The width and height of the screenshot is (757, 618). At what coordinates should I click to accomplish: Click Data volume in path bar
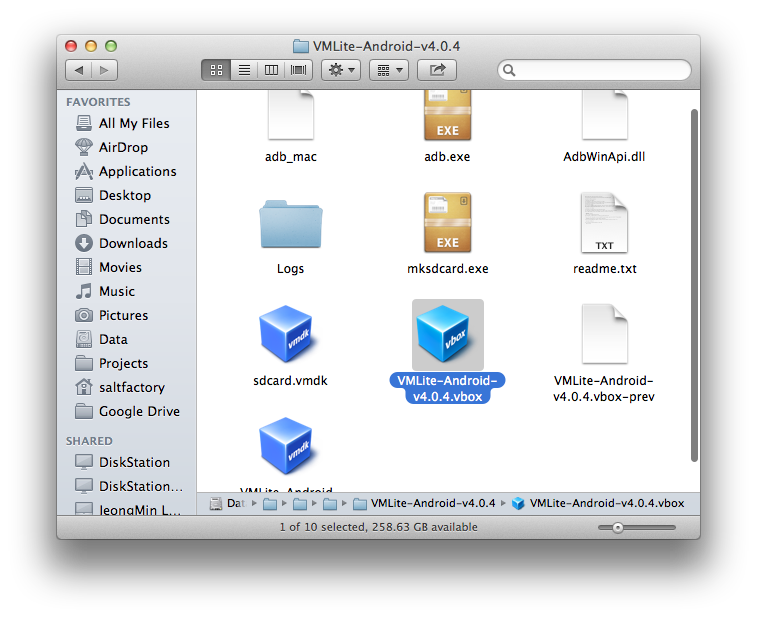coord(228,504)
